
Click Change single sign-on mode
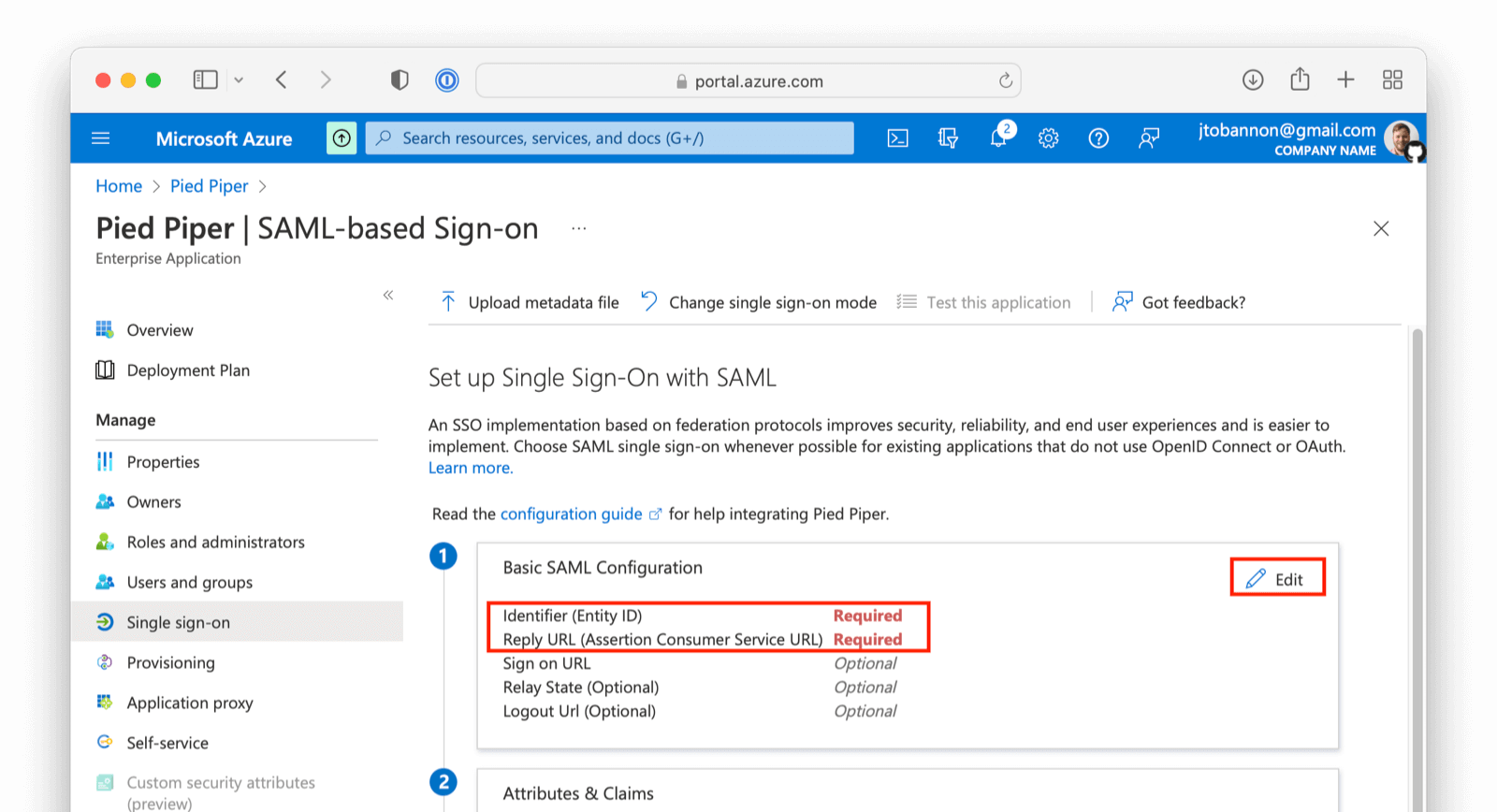pyautogui.click(x=759, y=302)
